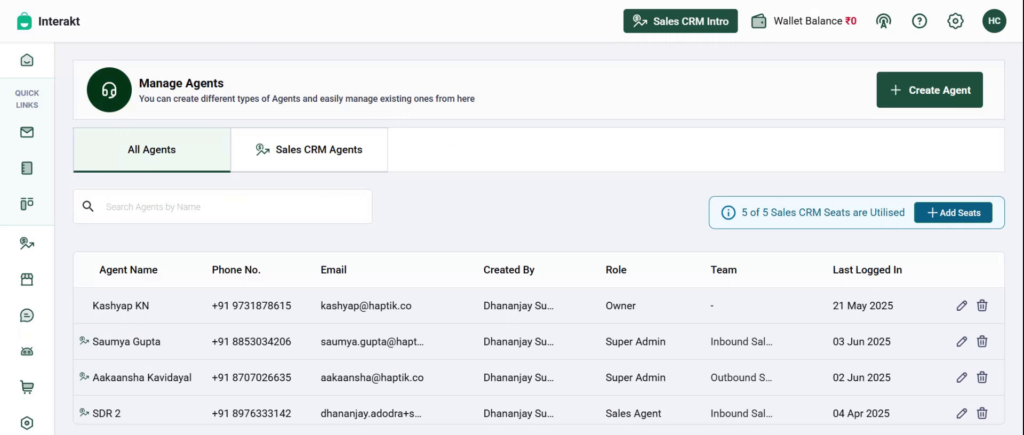
Task: Click the Add Seats button
Action: click(953, 212)
